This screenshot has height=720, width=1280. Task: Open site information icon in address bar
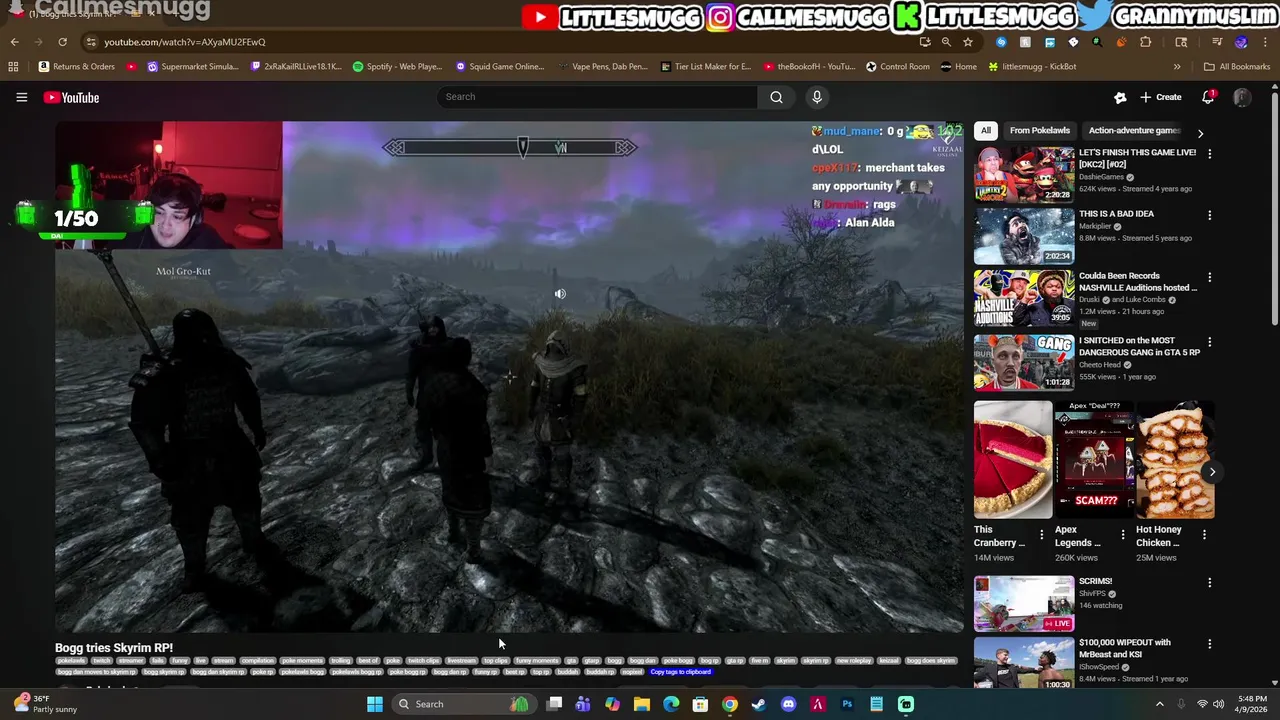pos(91,42)
